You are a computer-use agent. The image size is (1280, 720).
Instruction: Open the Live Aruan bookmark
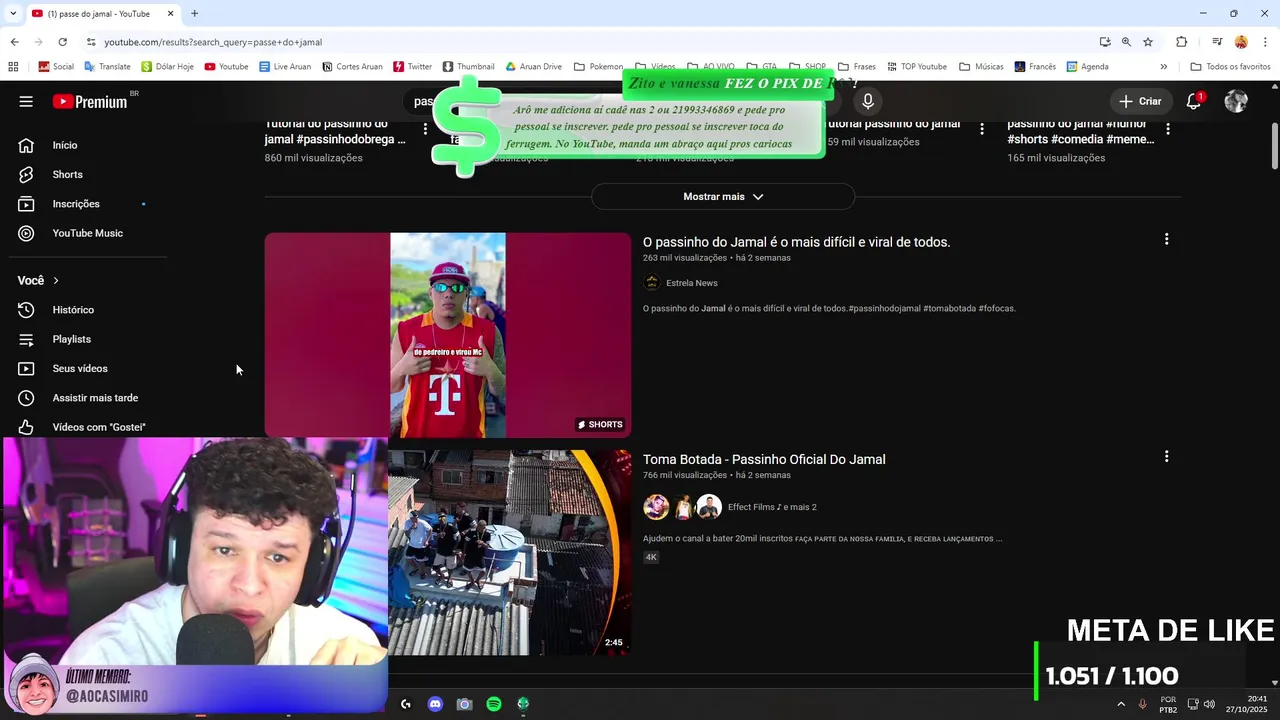pyautogui.click(x=285, y=67)
